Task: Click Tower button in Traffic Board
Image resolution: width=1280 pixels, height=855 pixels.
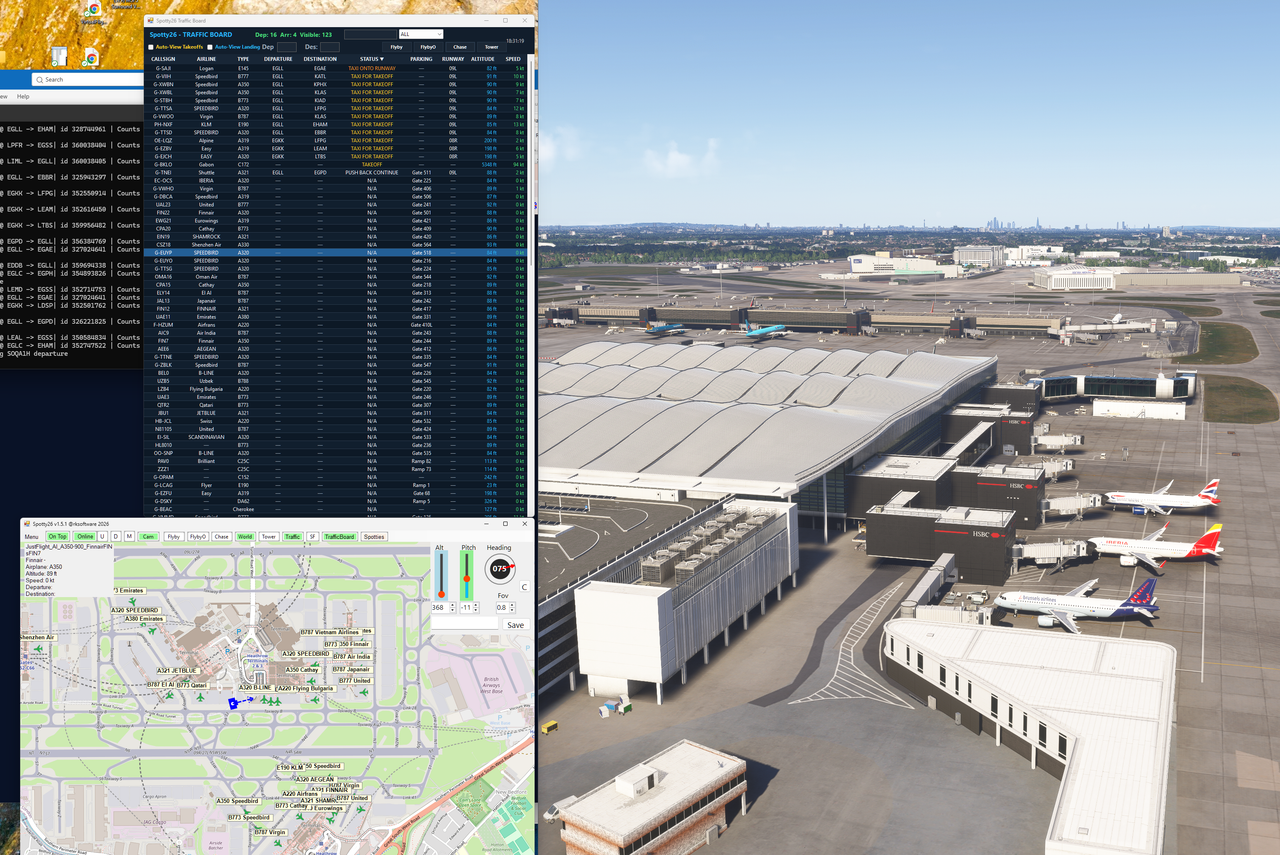Action: [491, 47]
